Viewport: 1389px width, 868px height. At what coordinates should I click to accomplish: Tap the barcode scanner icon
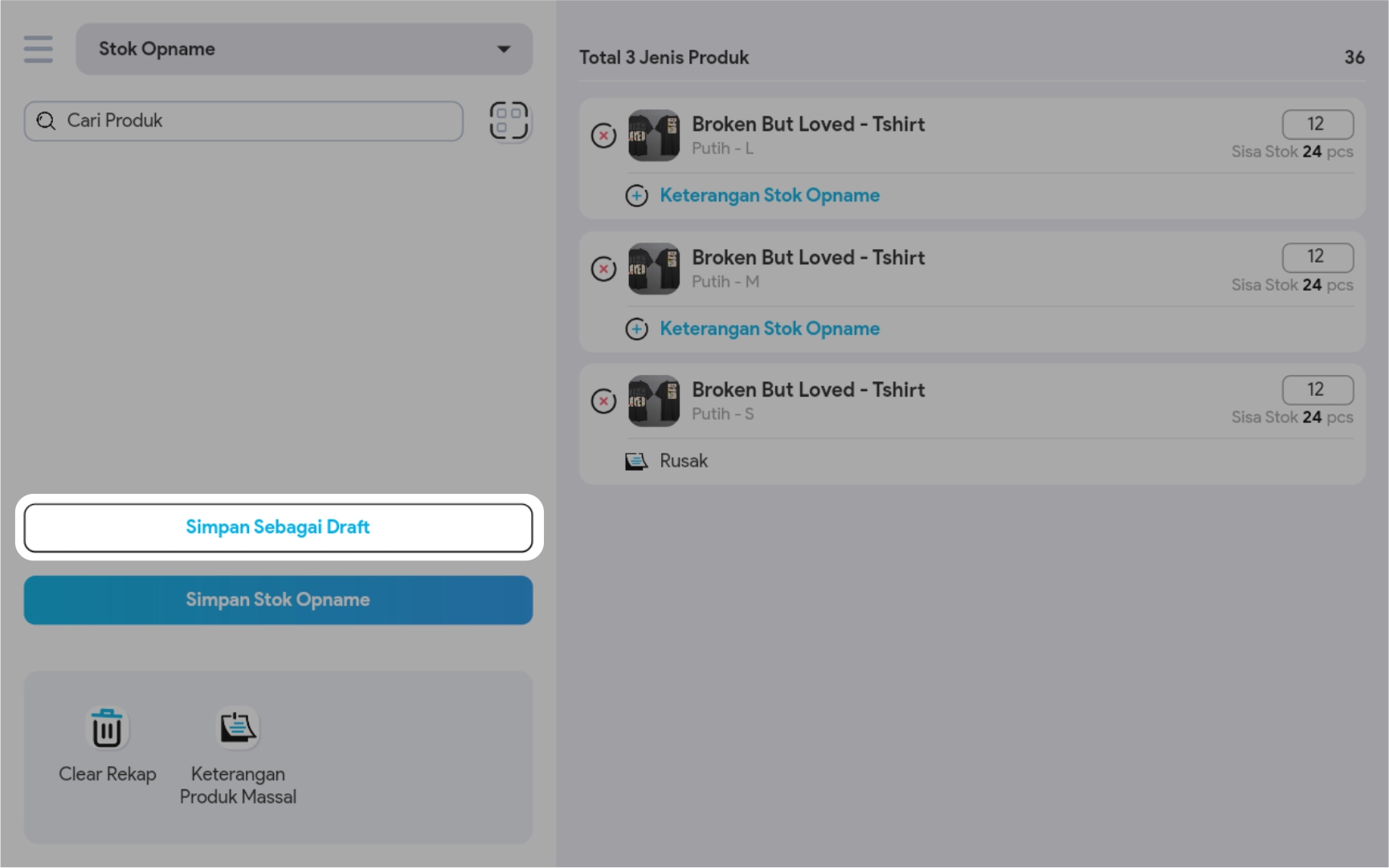[509, 121]
